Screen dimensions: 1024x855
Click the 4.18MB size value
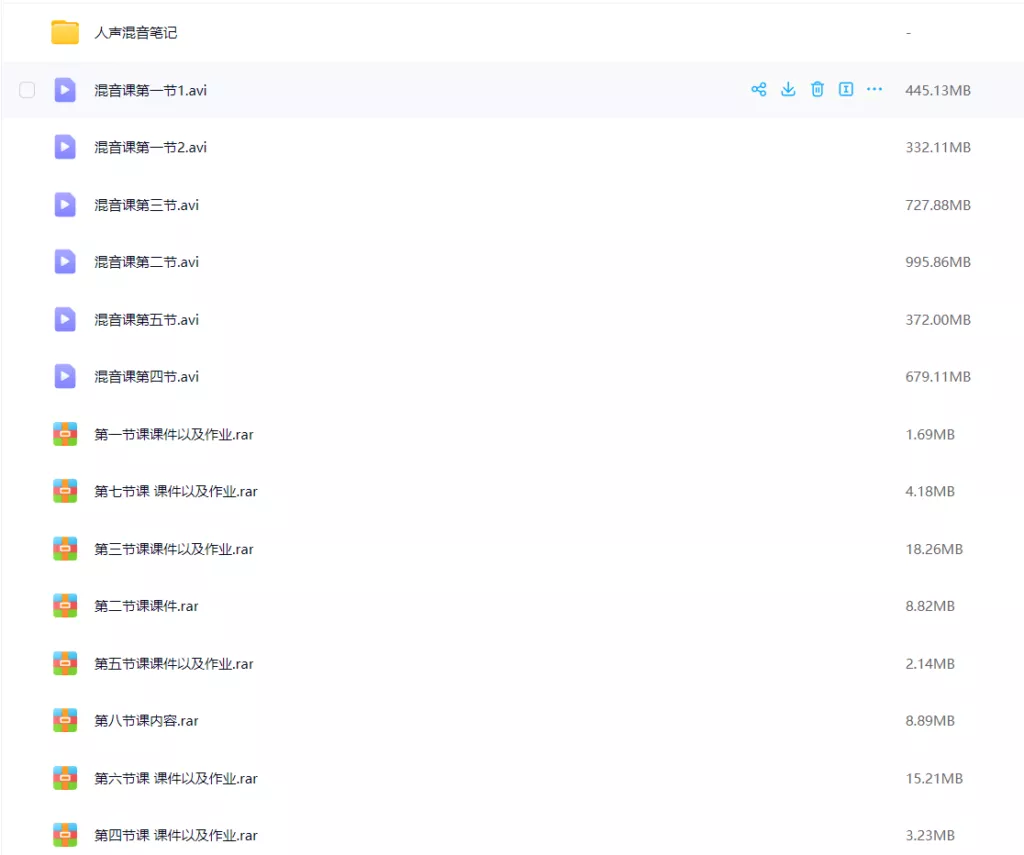pyautogui.click(x=930, y=491)
